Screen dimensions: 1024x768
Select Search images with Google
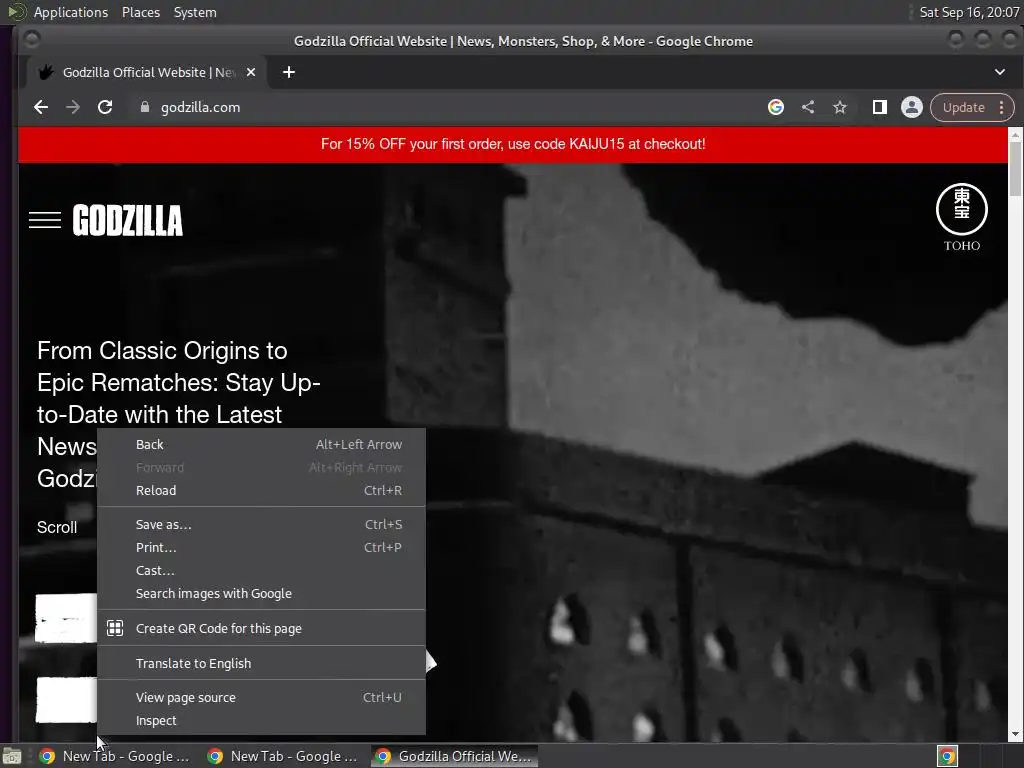[261, 594]
